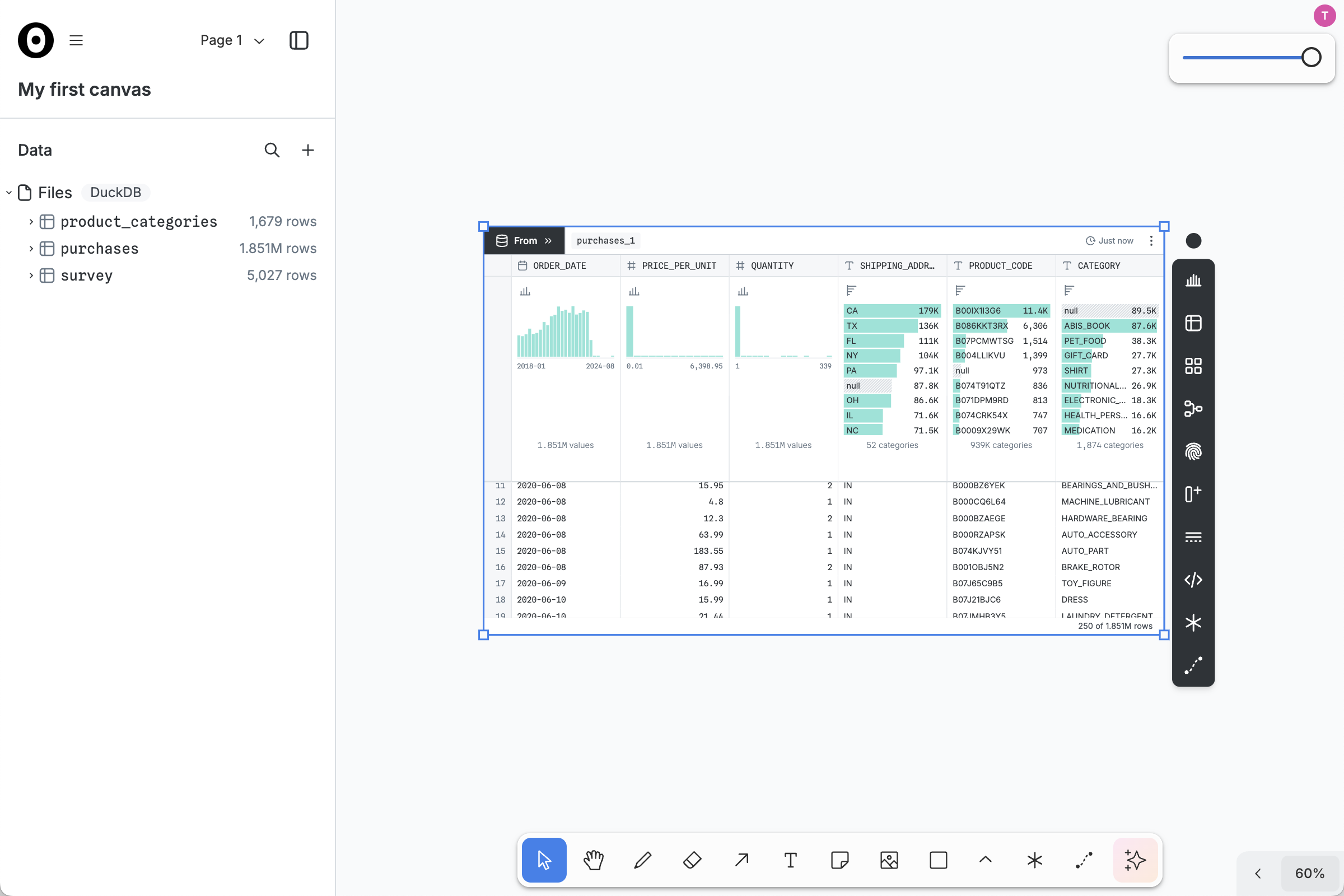This screenshot has width=1344, height=896.
Task: Open the three-dot menu on the purchases_1 cell
Action: point(1152,241)
